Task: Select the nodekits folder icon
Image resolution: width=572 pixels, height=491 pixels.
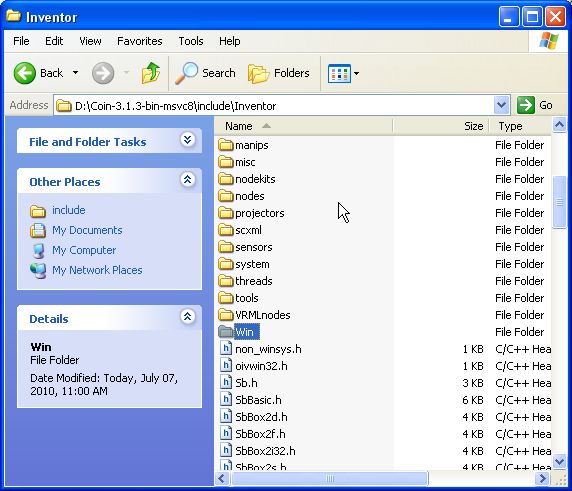Action: pos(226,179)
